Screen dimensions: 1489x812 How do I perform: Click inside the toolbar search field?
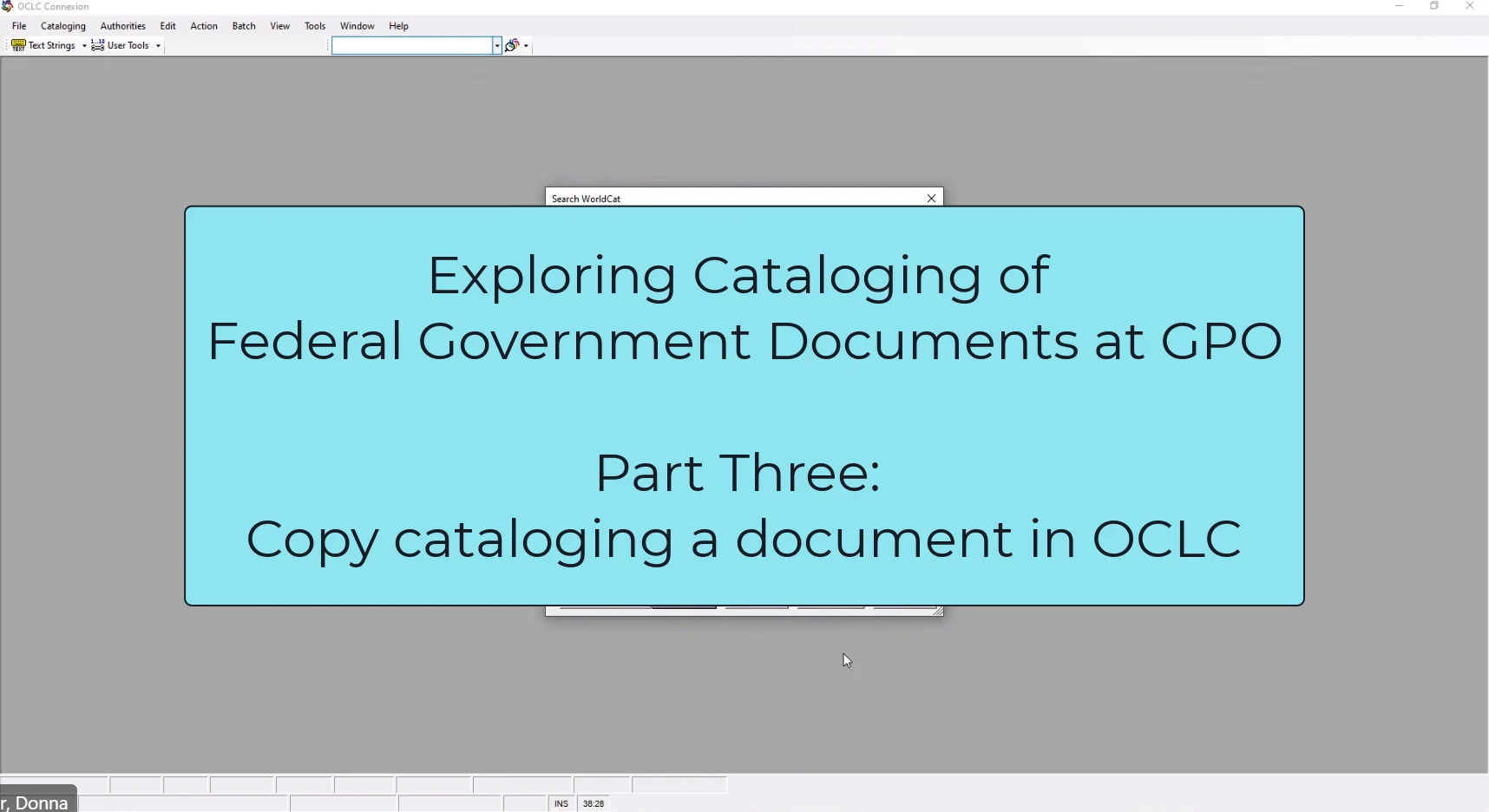(x=408, y=45)
